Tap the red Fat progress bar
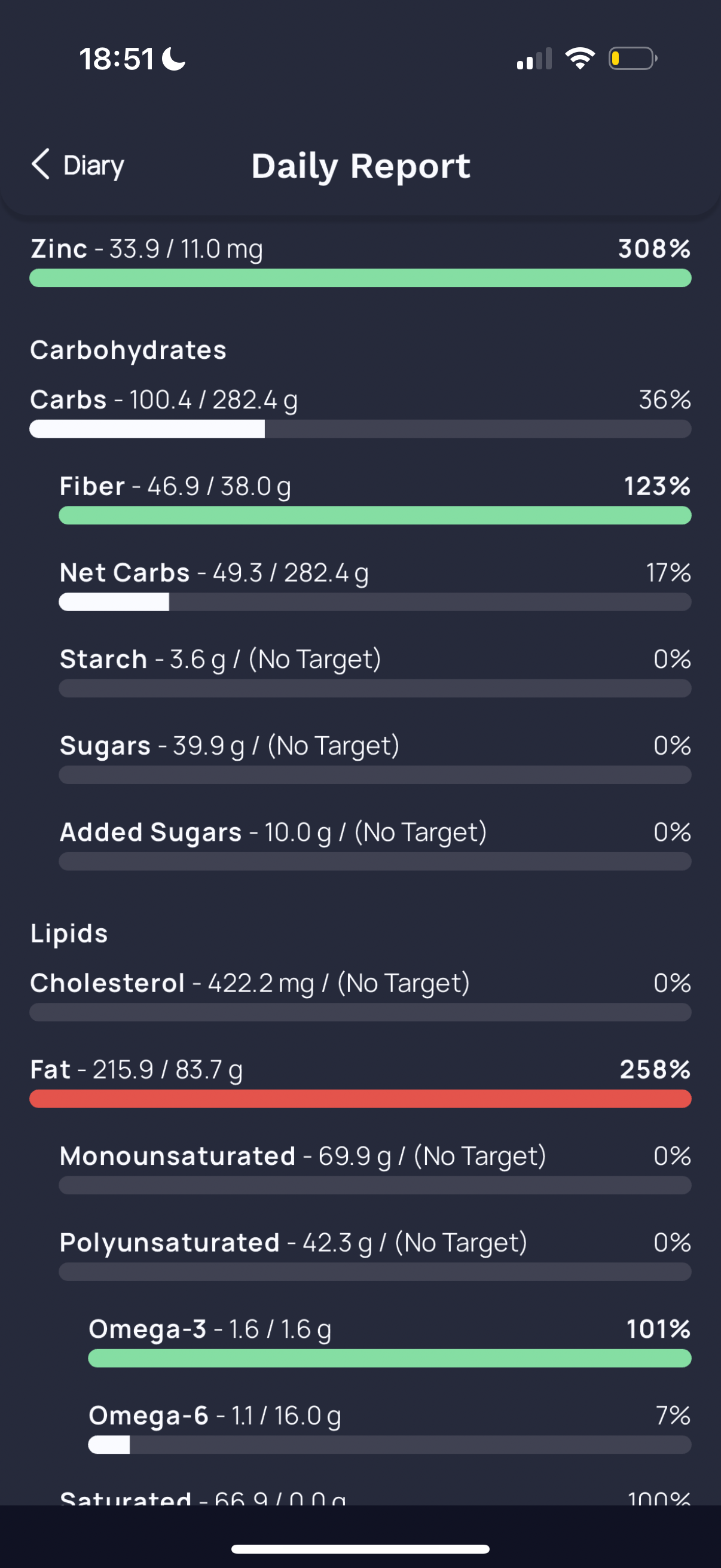The height and width of the screenshot is (1568, 721). click(x=360, y=1099)
